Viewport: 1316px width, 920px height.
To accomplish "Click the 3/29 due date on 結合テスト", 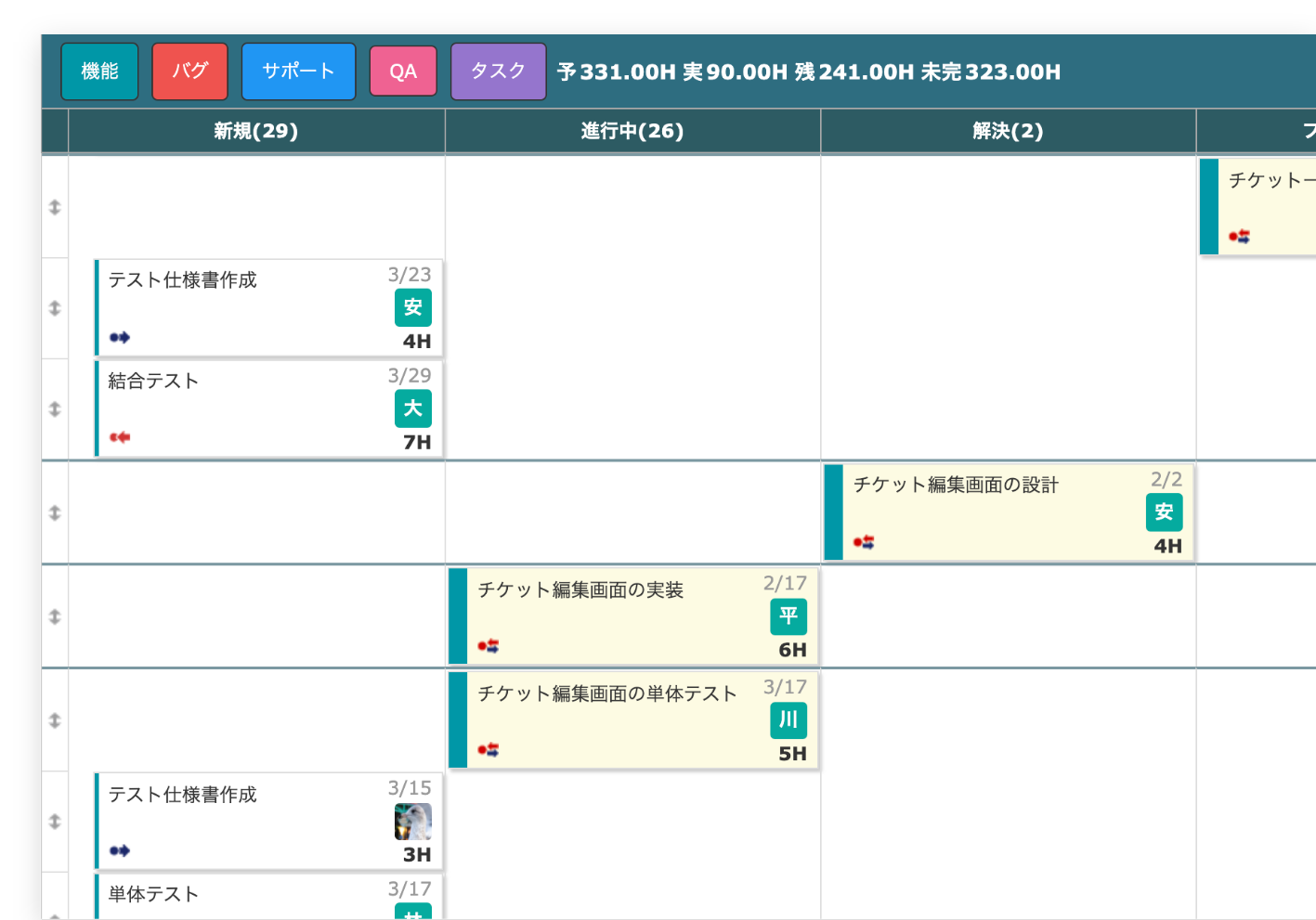I will coord(410,375).
